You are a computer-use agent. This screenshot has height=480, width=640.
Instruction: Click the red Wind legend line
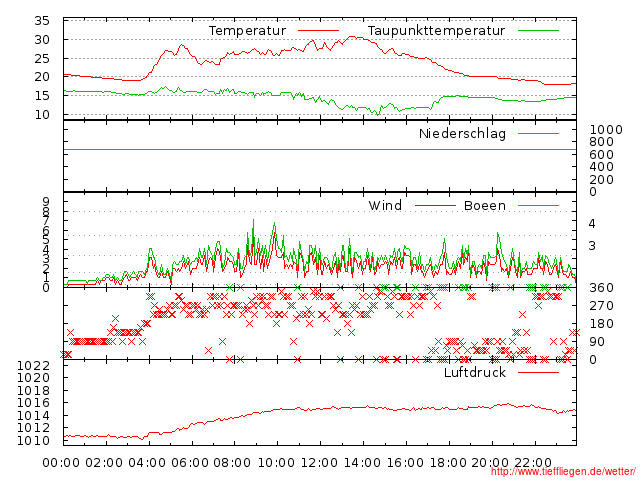click(x=435, y=205)
